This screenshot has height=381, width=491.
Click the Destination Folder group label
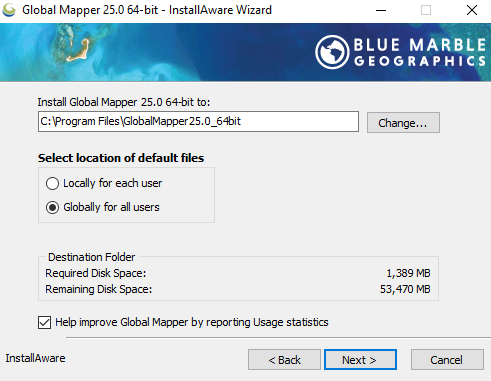click(x=91, y=257)
